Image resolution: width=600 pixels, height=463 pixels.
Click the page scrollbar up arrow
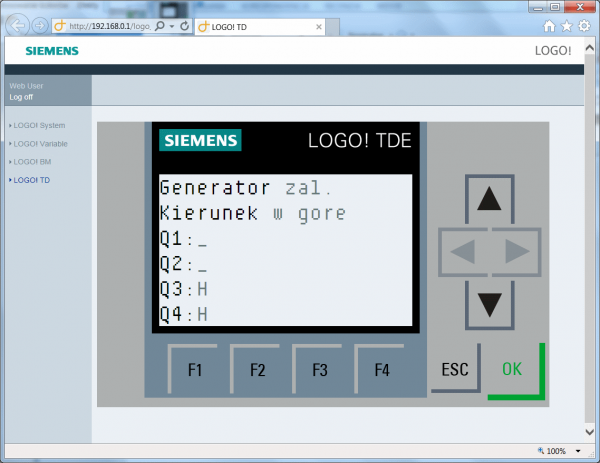point(589,49)
